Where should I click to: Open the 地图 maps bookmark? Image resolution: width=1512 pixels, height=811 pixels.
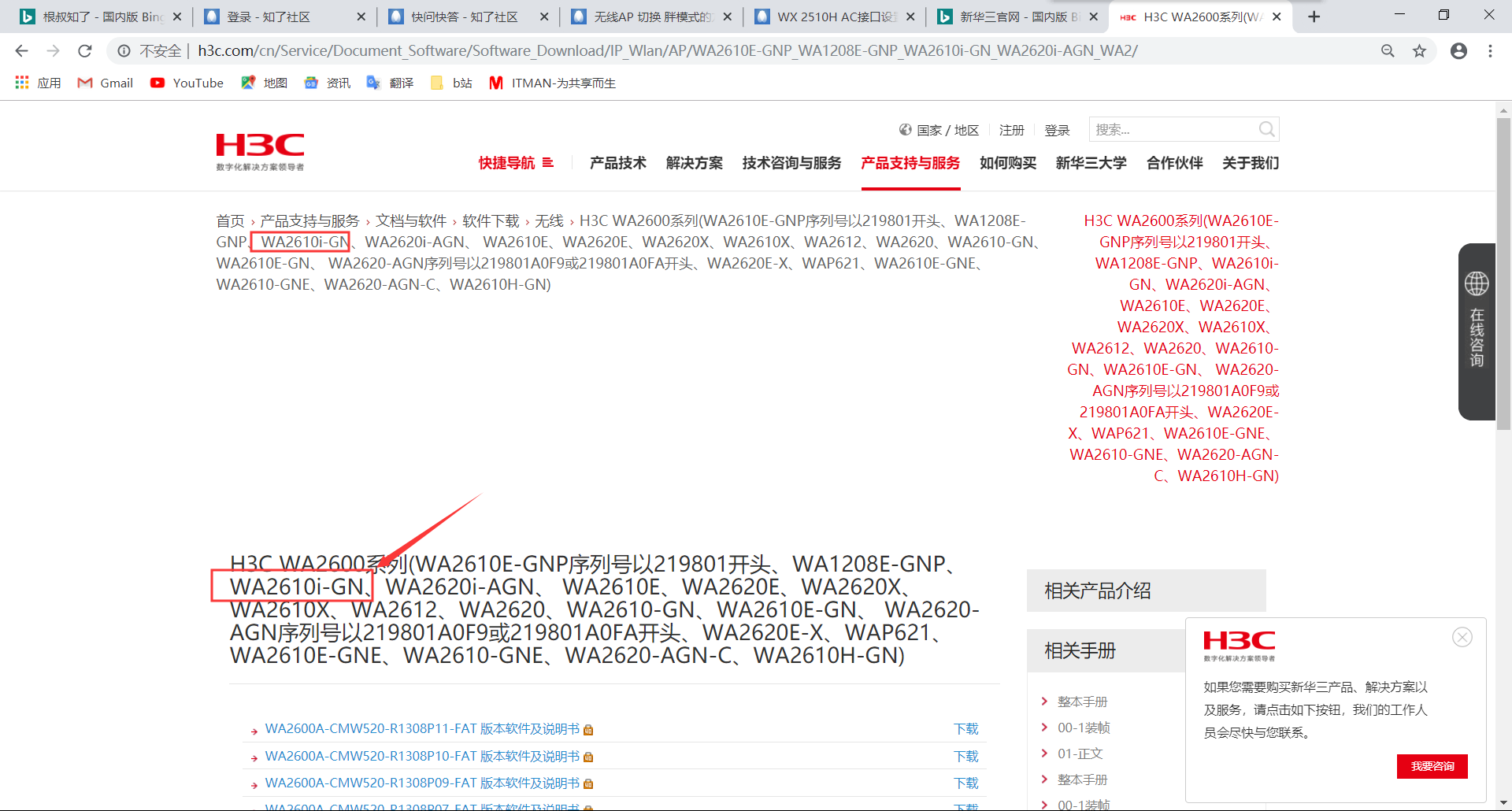click(264, 83)
